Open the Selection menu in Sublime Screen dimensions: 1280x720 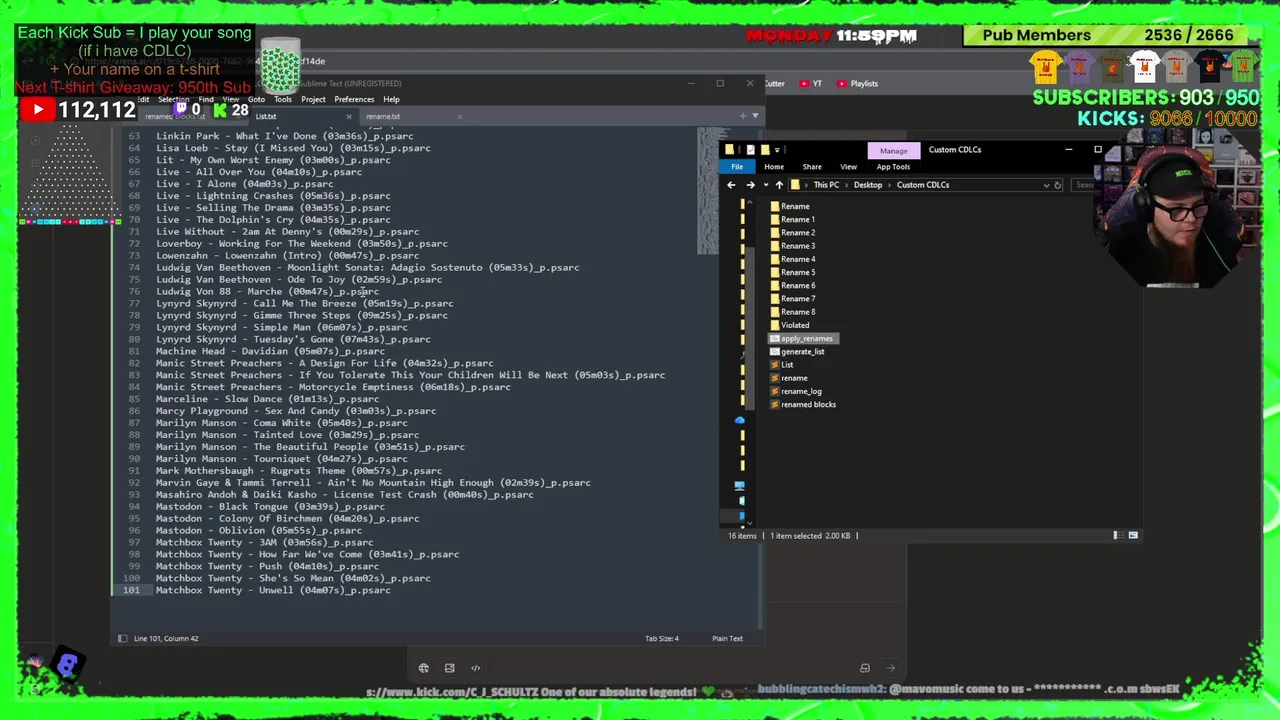[x=173, y=99]
